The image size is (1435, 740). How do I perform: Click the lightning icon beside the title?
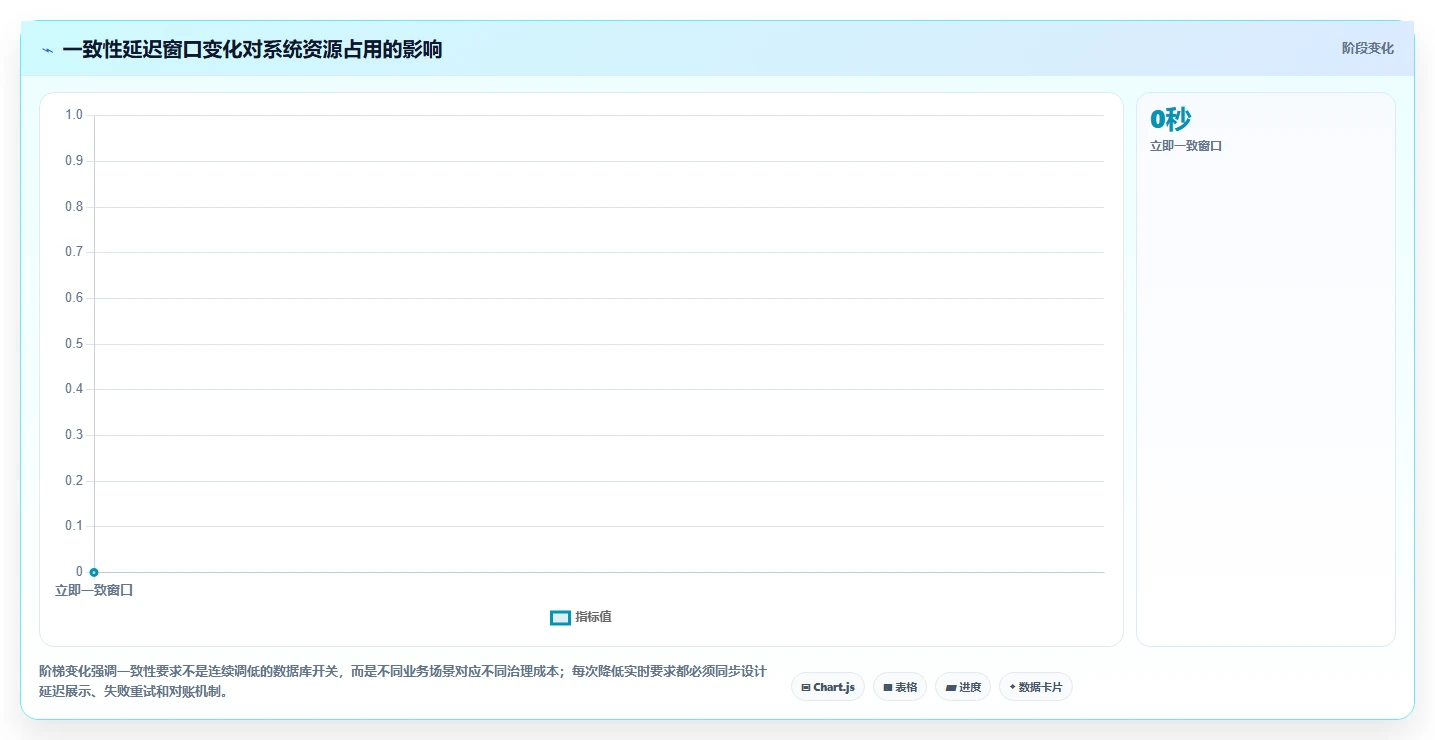click(48, 50)
